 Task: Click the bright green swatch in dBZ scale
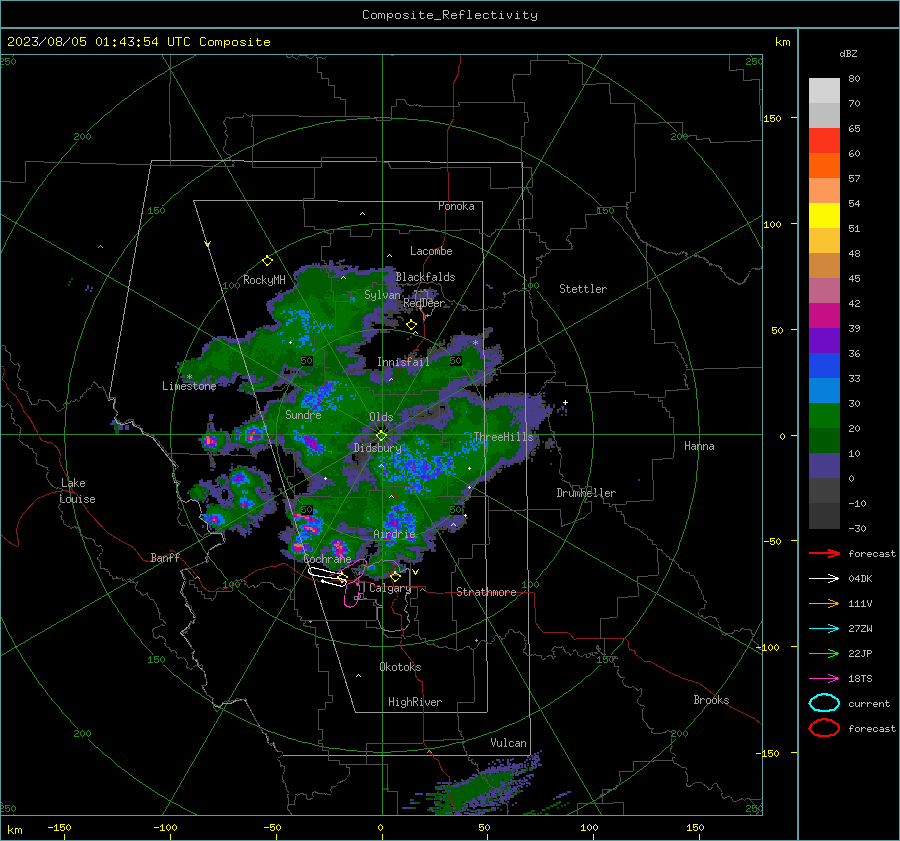click(824, 415)
